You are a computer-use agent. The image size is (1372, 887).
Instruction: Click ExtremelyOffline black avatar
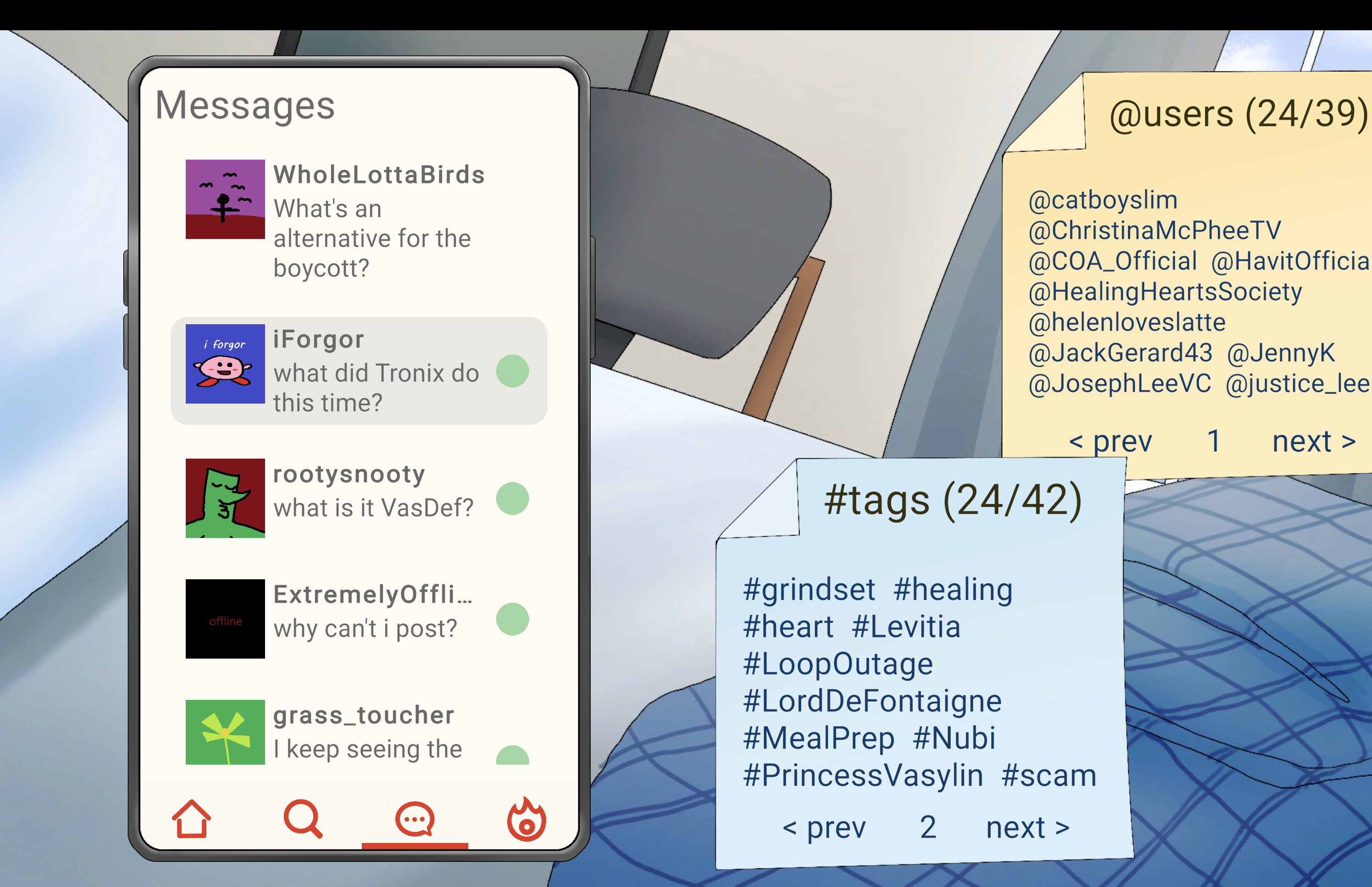pyautogui.click(x=225, y=619)
